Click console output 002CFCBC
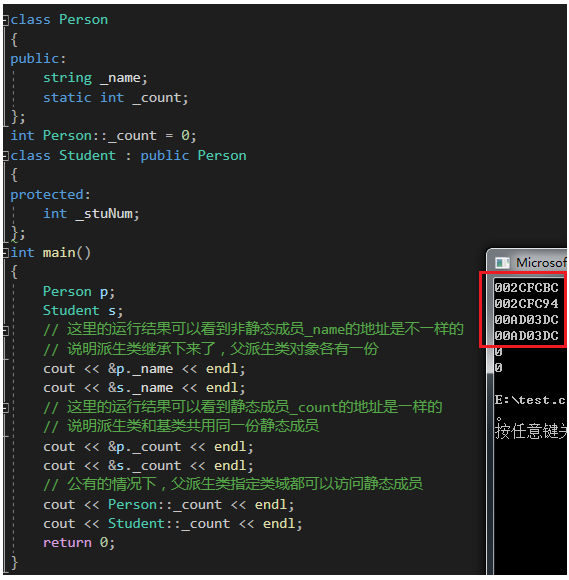 click(526, 288)
